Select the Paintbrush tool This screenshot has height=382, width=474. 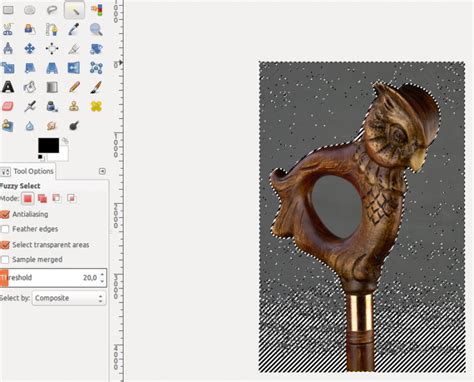[x=96, y=87]
